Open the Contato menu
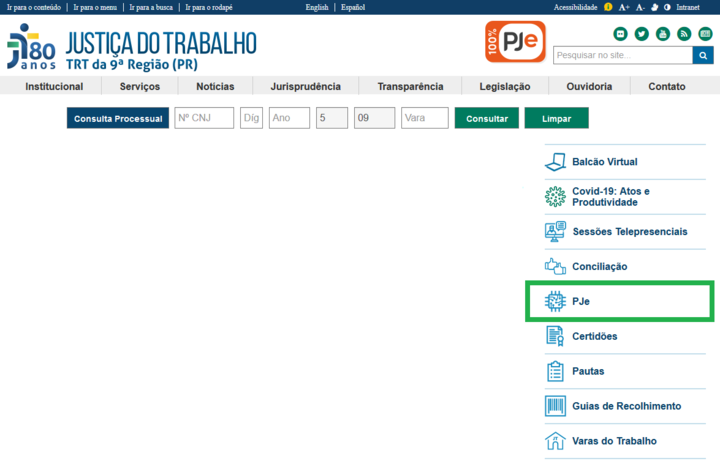This screenshot has width=720, height=472. pyautogui.click(x=667, y=86)
